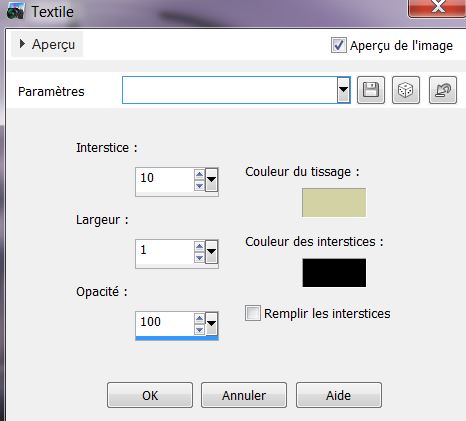Enable the Remplir les interstices checkbox
This screenshot has height=421, width=466.
253,313
